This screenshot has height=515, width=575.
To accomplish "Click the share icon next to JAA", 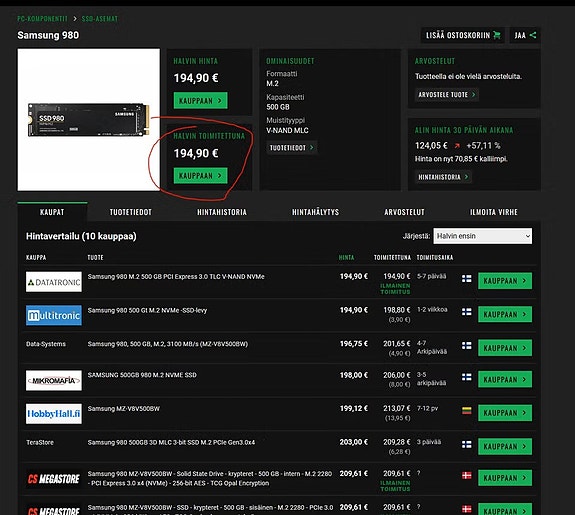I will pyautogui.click(x=533, y=35).
